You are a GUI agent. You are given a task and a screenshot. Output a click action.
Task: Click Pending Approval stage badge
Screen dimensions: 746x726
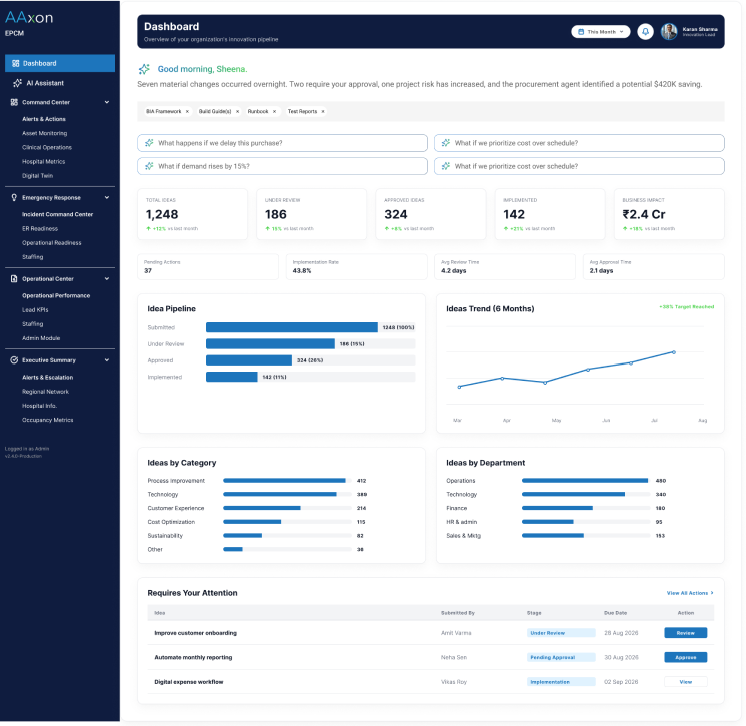tap(561, 657)
